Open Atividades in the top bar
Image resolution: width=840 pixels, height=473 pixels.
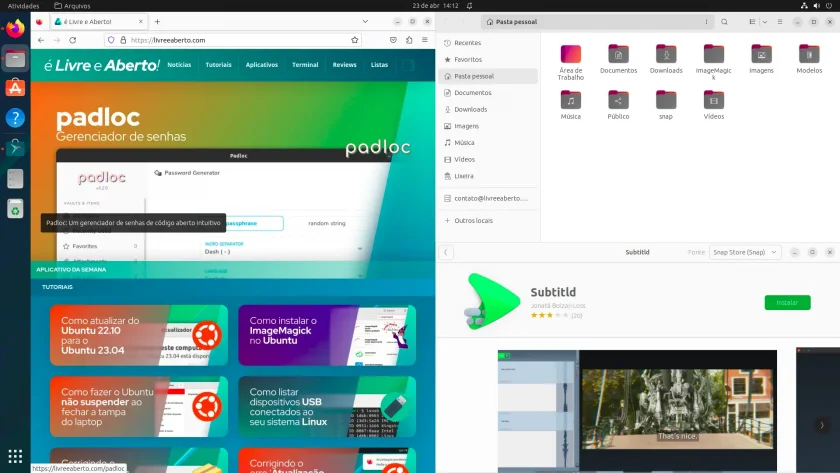pyautogui.click(x=24, y=6)
